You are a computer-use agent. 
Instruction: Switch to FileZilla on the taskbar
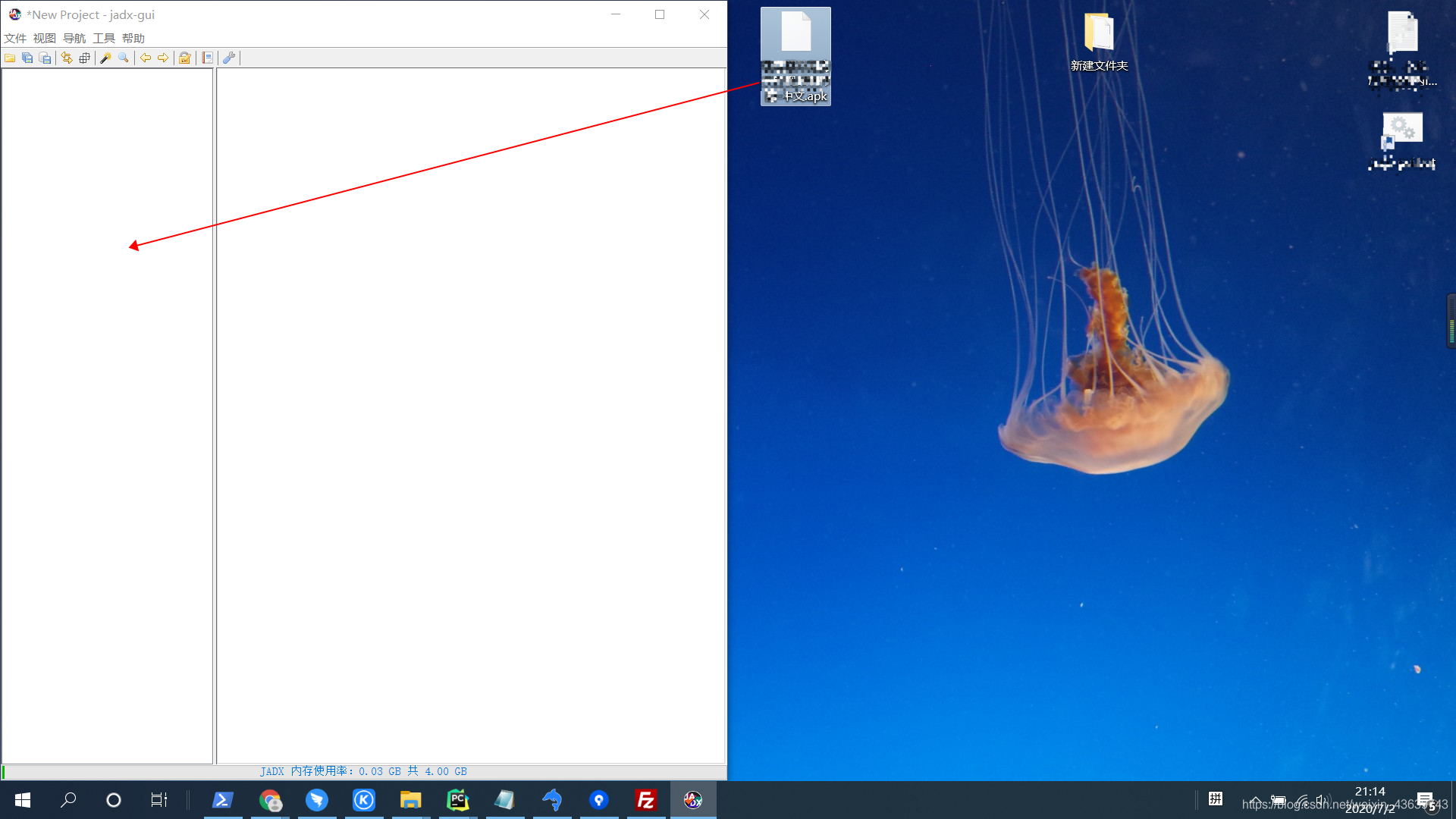point(646,800)
